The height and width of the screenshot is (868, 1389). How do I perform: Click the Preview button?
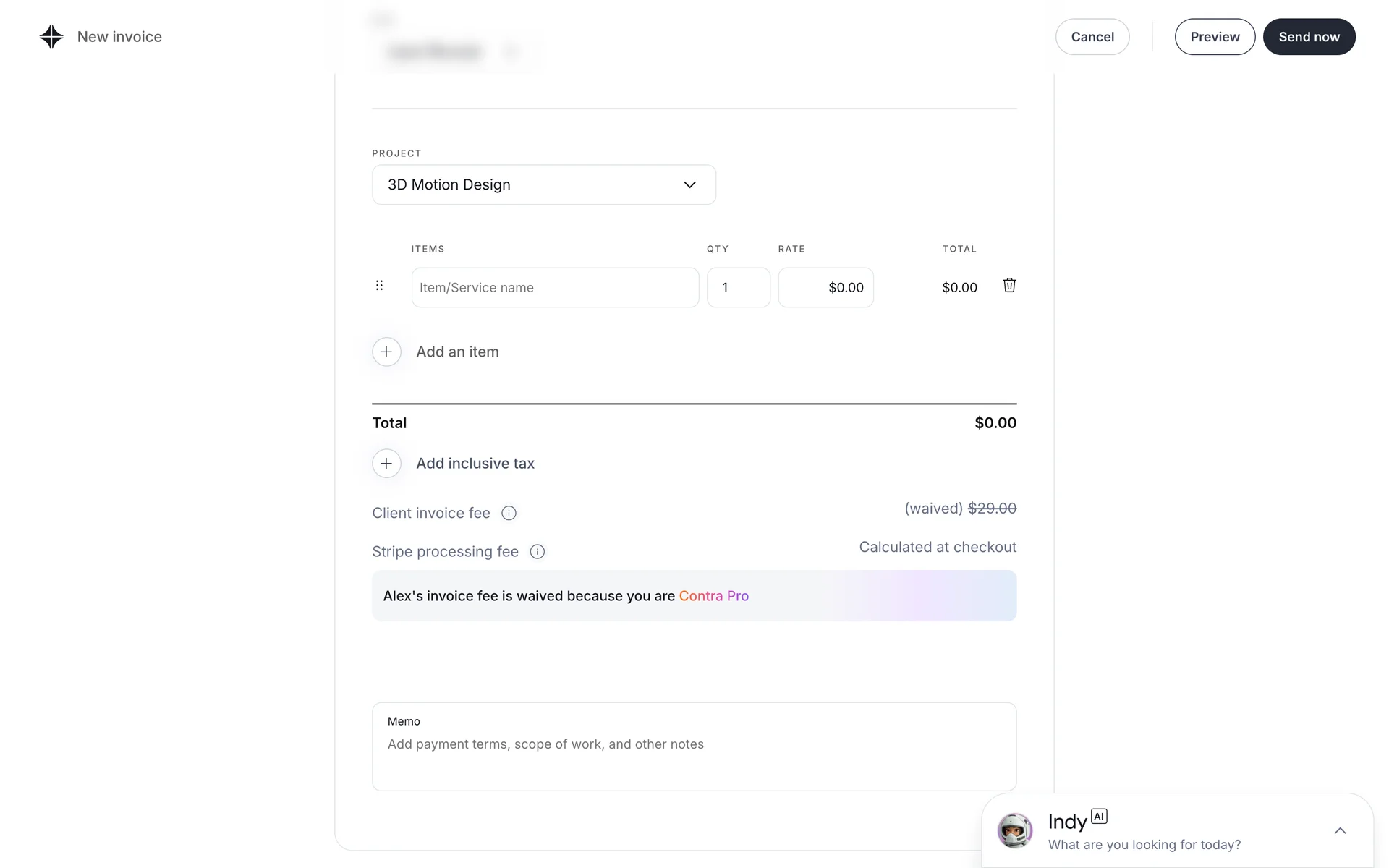click(1215, 37)
